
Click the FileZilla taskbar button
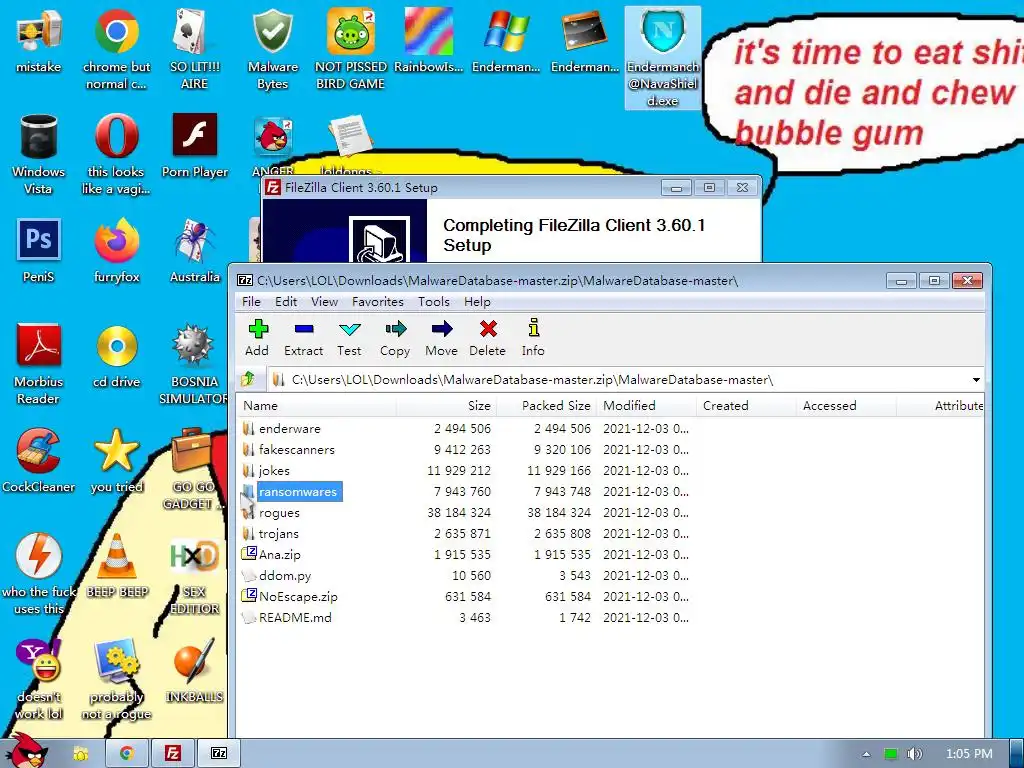tap(172, 754)
